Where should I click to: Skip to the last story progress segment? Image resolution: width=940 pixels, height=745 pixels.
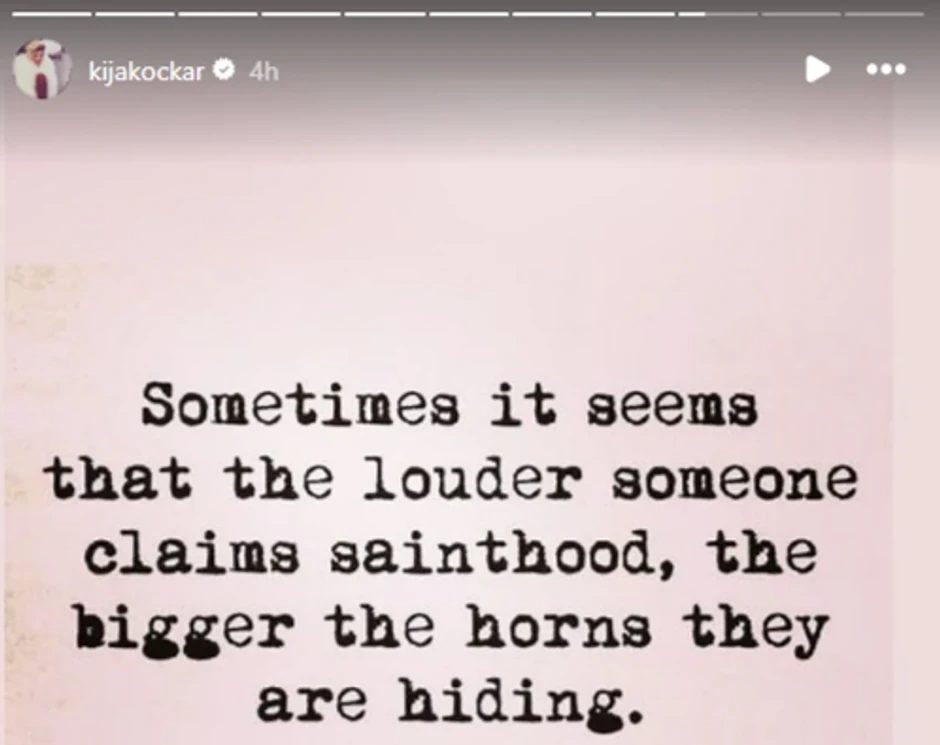tap(885, 13)
